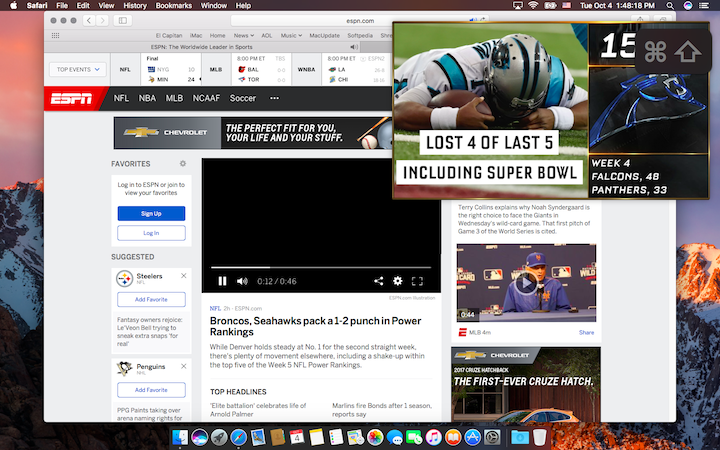Screen dimensions: 720x450
Task: Open the NFL section in ESPN nav
Action: click(121, 98)
